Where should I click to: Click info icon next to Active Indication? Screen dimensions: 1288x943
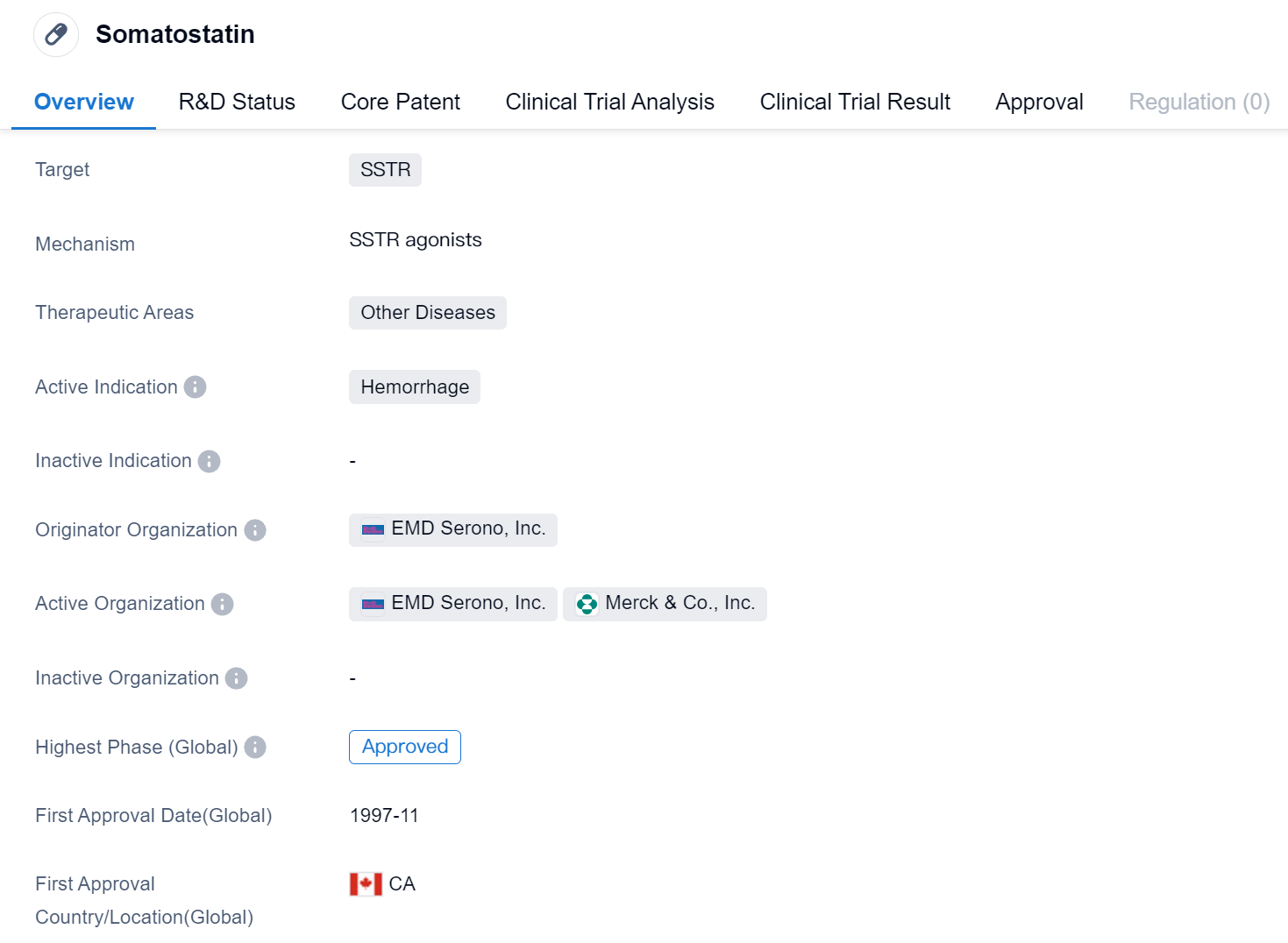coord(195,386)
